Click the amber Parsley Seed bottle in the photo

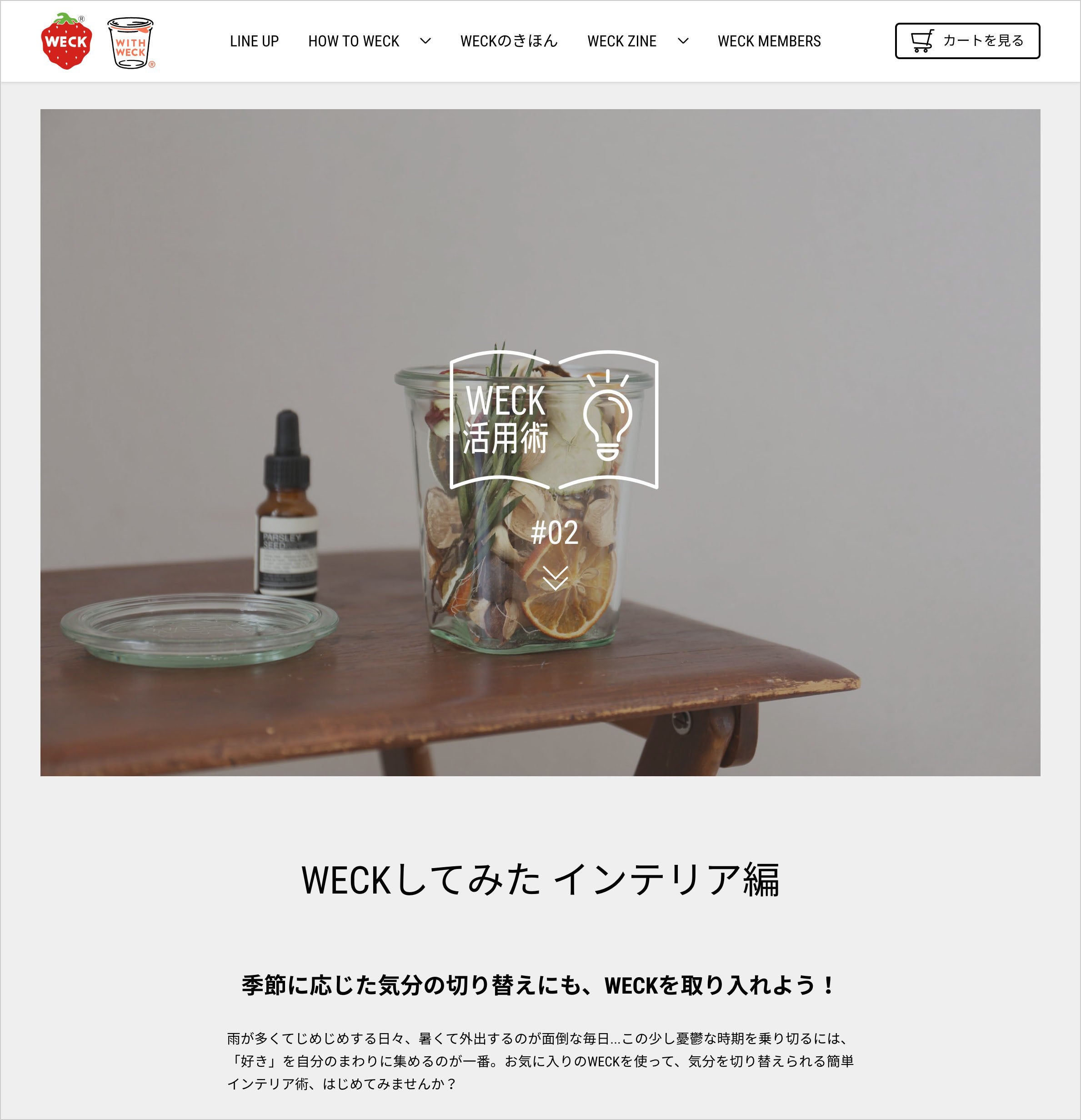pos(286,505)
